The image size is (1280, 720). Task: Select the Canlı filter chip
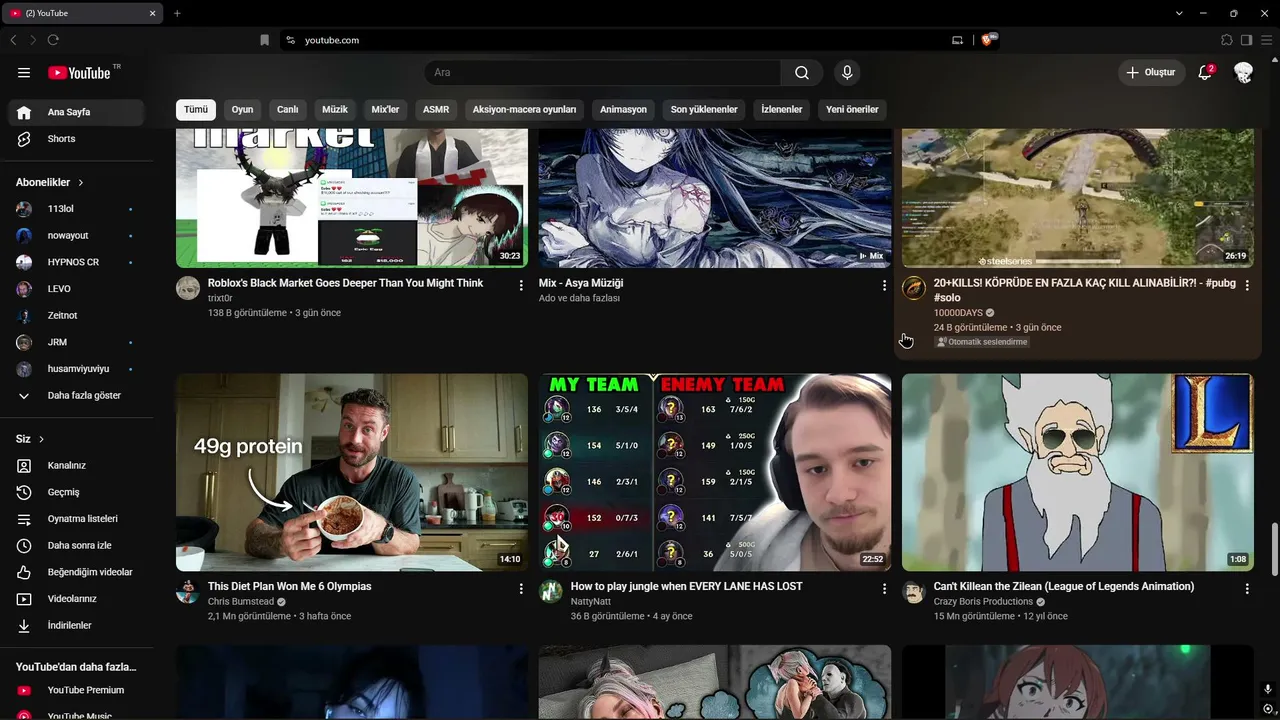pos(288,109)
